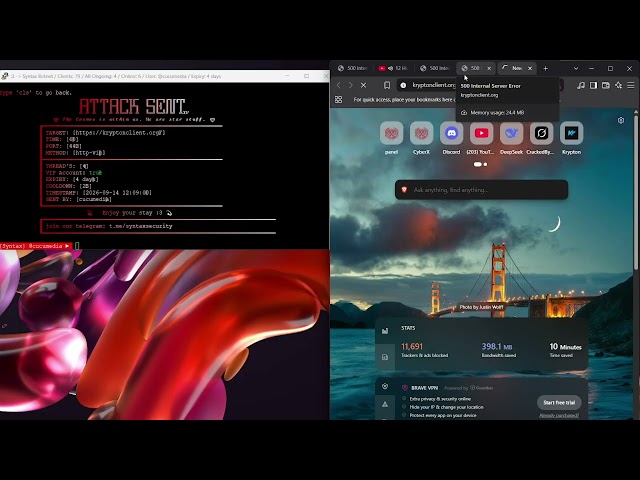Click the TARGET line in terminal

105,133
